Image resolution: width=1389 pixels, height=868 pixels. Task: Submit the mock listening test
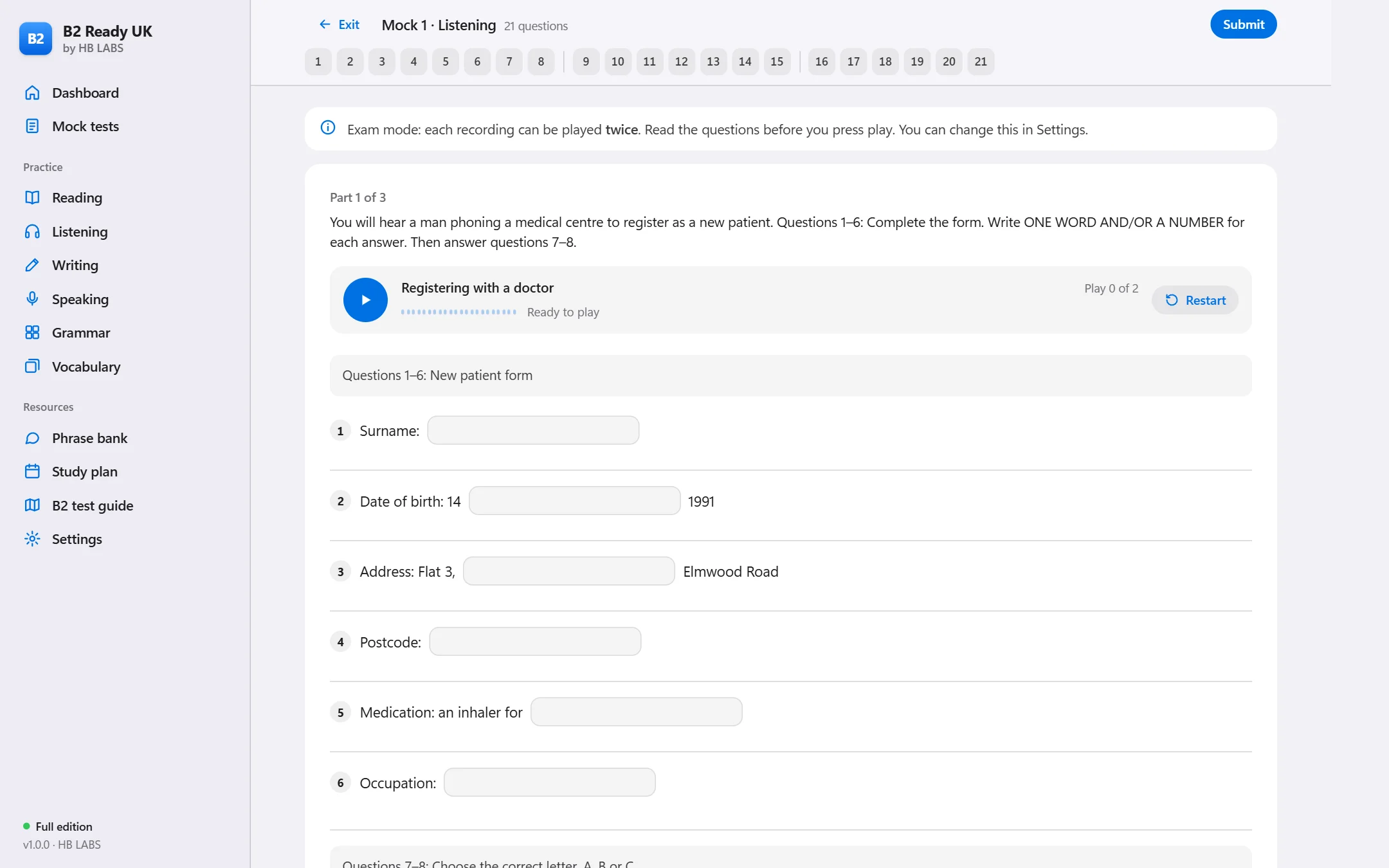click(1243, 24)
